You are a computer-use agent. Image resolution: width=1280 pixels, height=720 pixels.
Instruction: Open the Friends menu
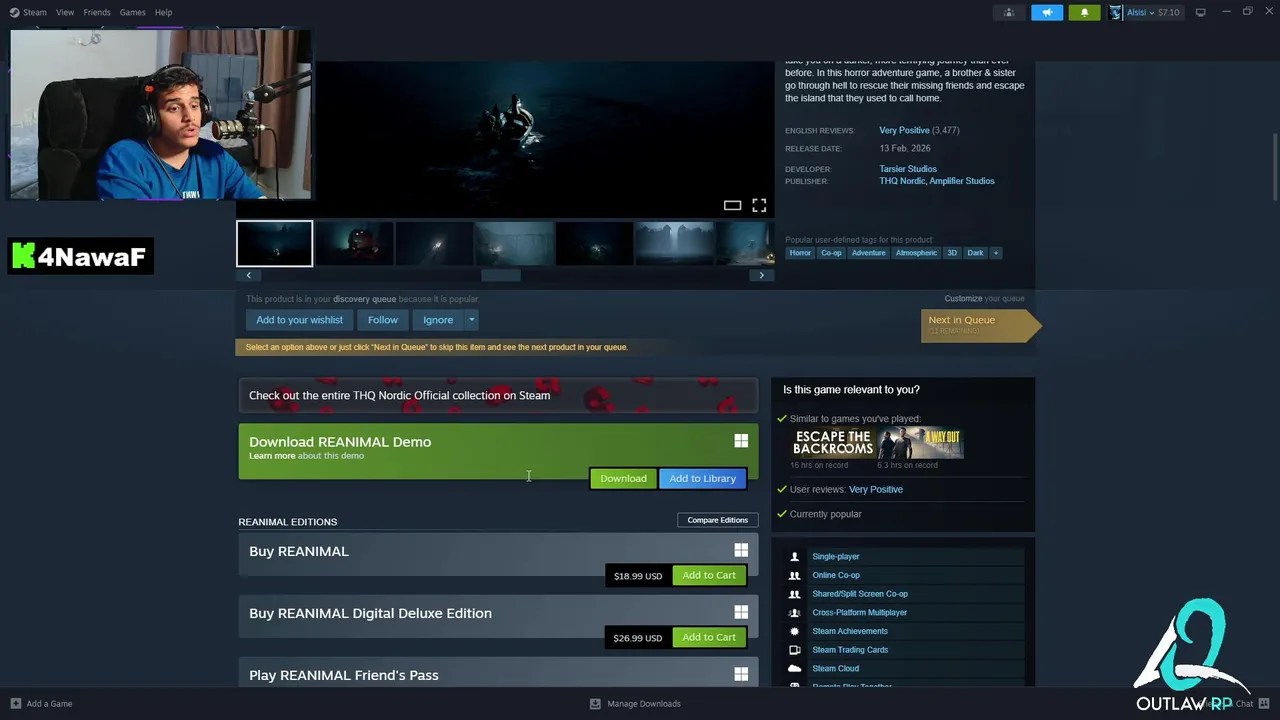(97, 12)
